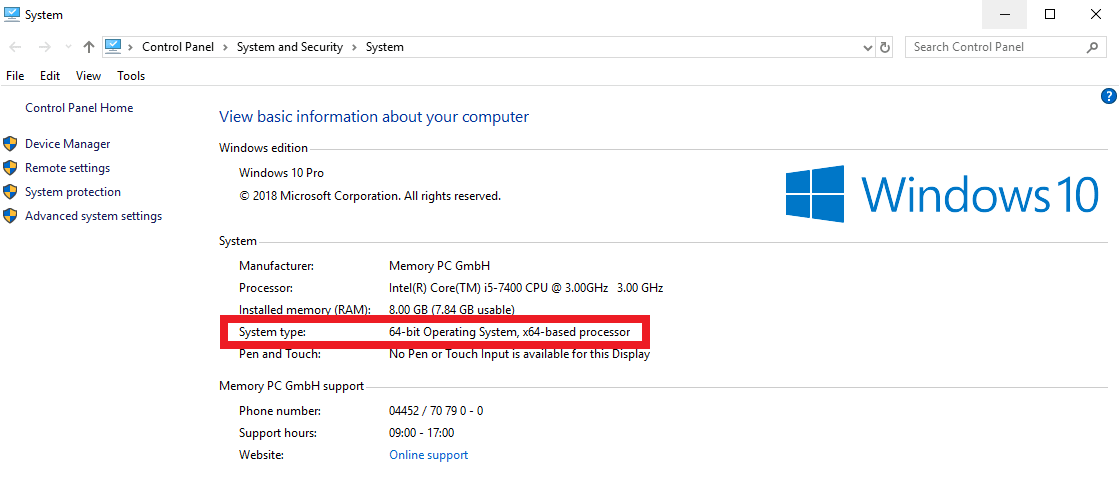Click the Back navigation arrow

15,47
